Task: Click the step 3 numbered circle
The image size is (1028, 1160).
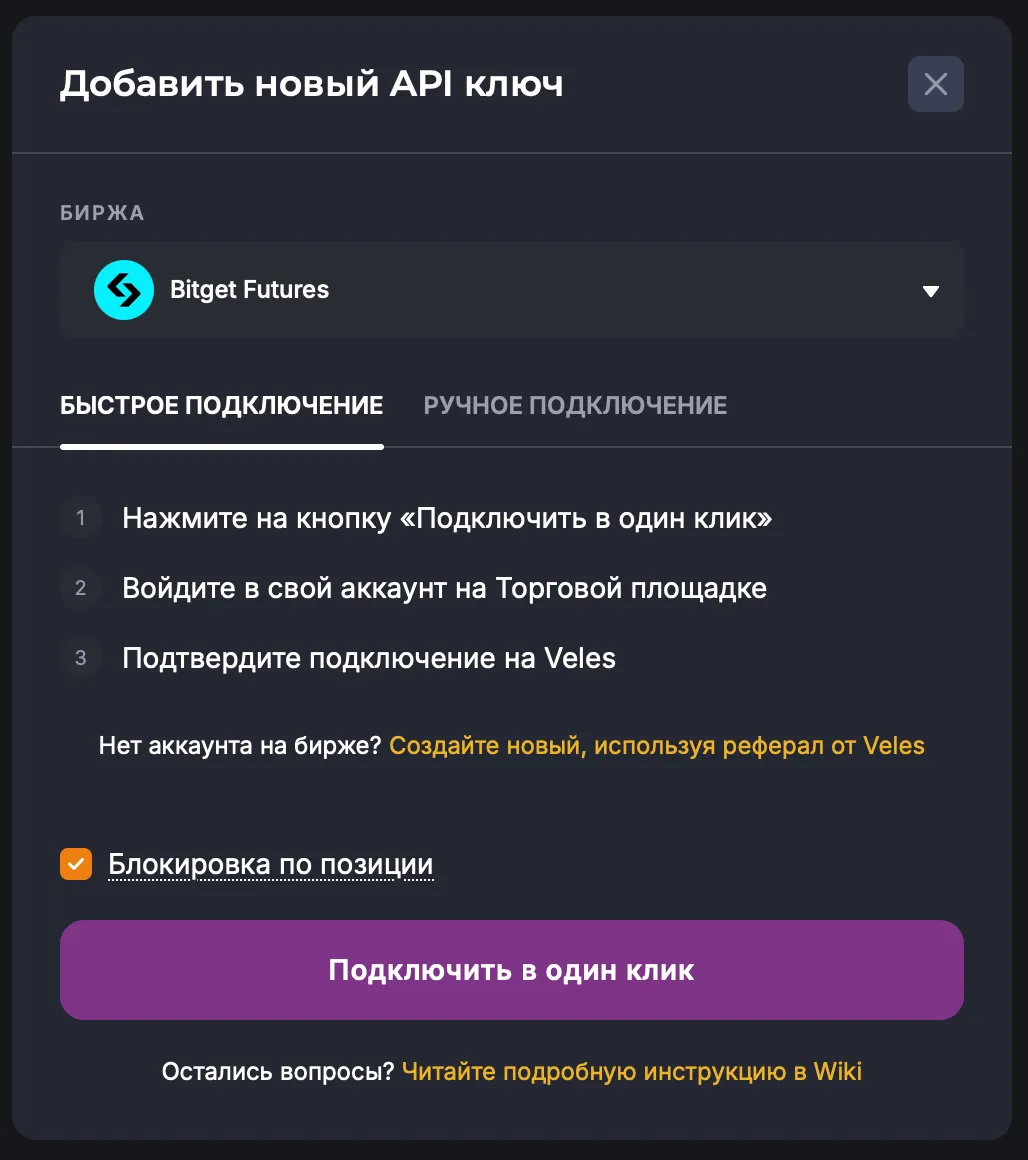Action: click(80, 658)
